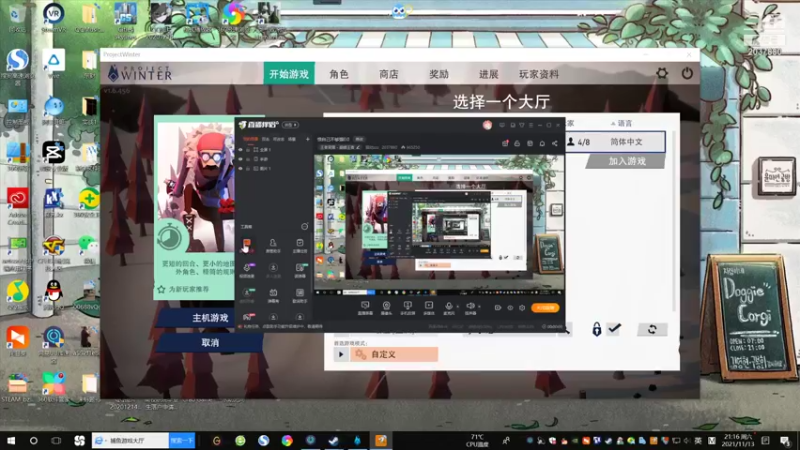Click the Windows Start button
This screenshot has width=800, height=450.
tap(10, 440)
